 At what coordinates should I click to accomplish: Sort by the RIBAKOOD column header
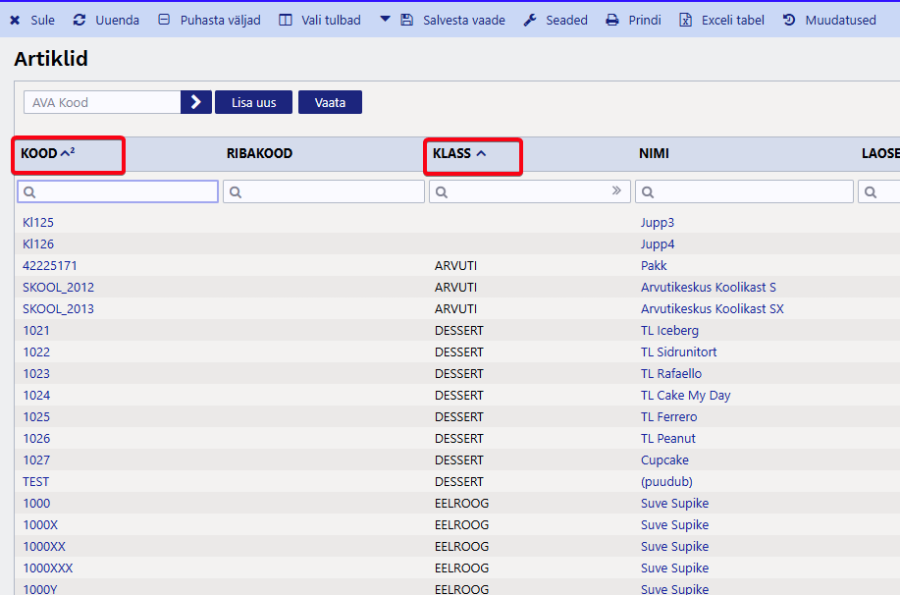point(259,154)
